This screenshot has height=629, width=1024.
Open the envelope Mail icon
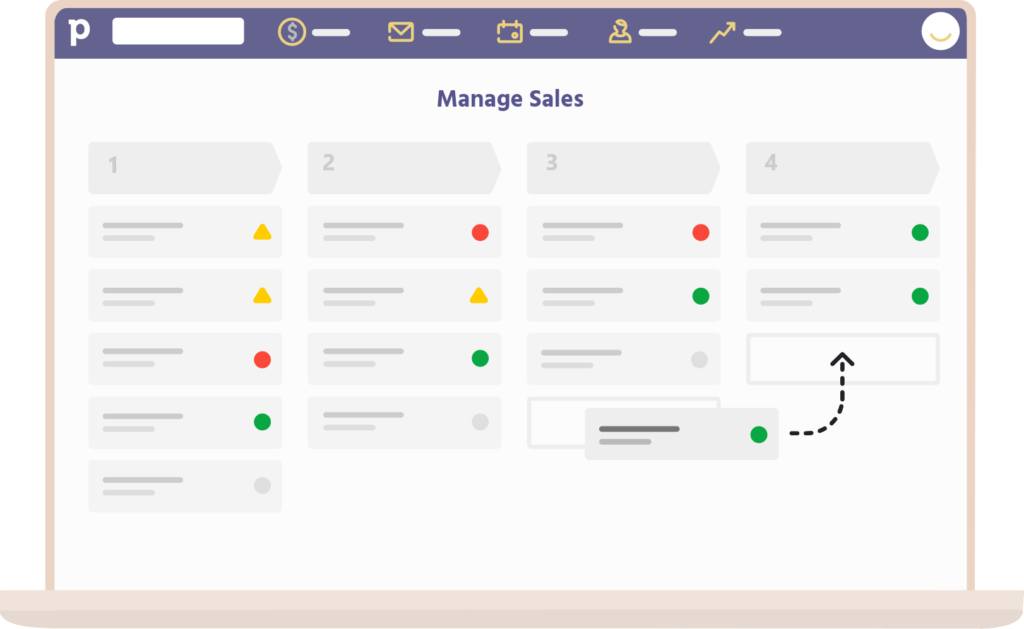point(401,32)
